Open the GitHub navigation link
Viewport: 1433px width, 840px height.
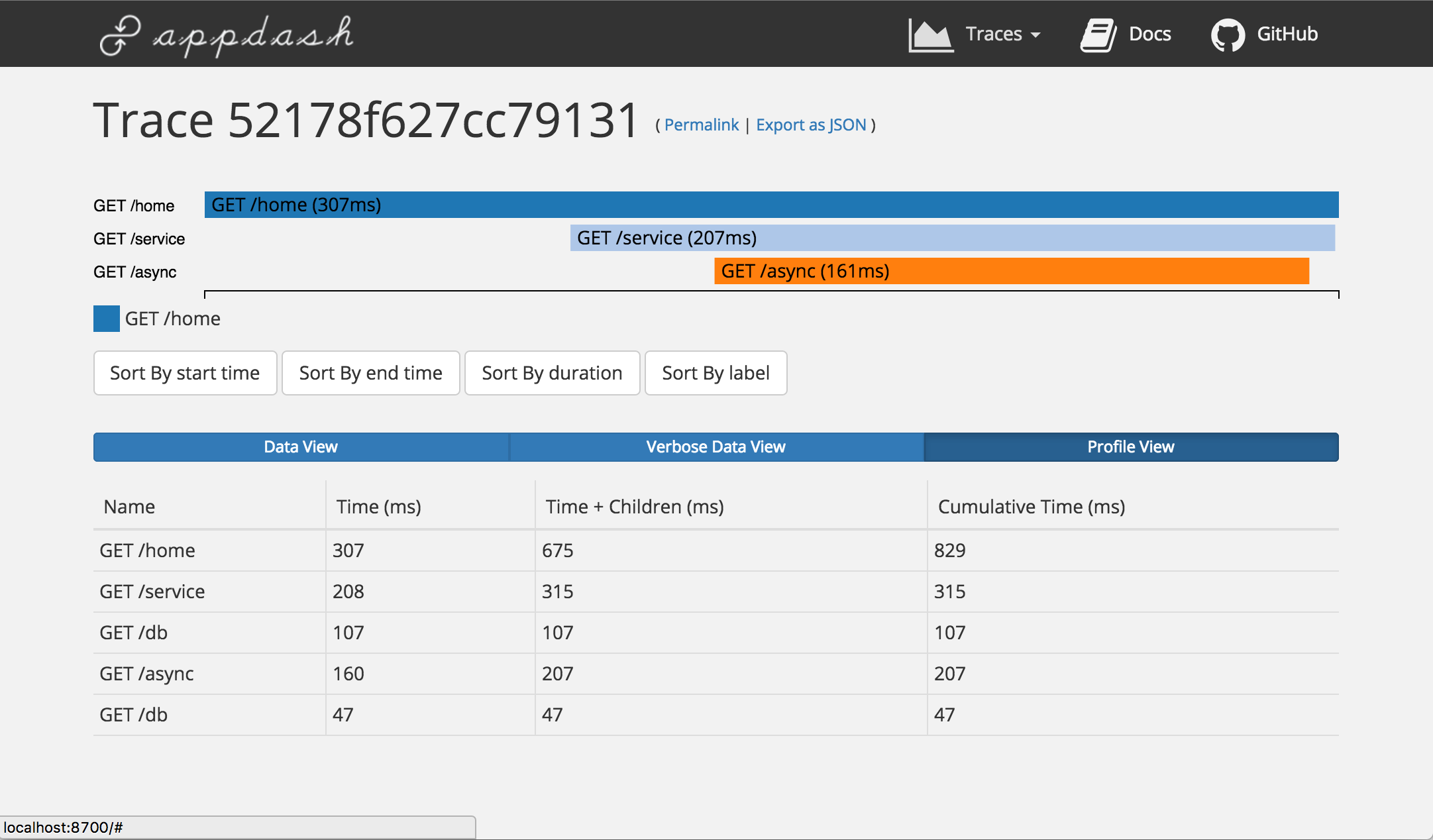point(1287,34)
